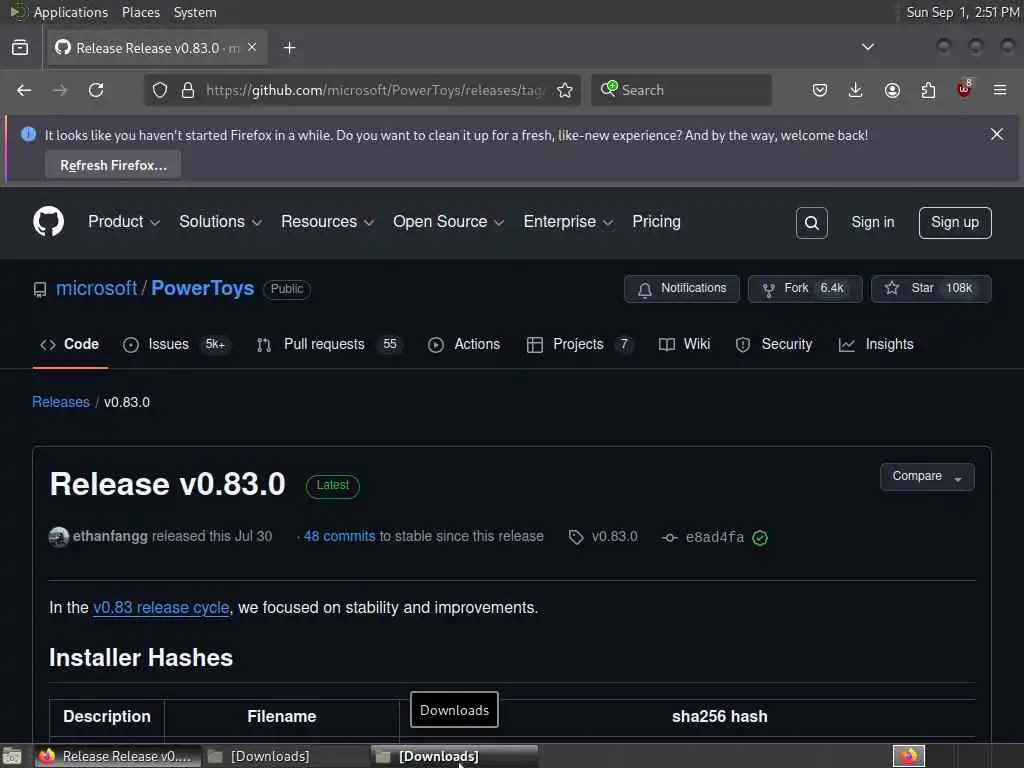Image resolution: width=1024 pixels, height=768 pixels.
Task: Switch to the Insights tab
Action: tap(876, 344)
